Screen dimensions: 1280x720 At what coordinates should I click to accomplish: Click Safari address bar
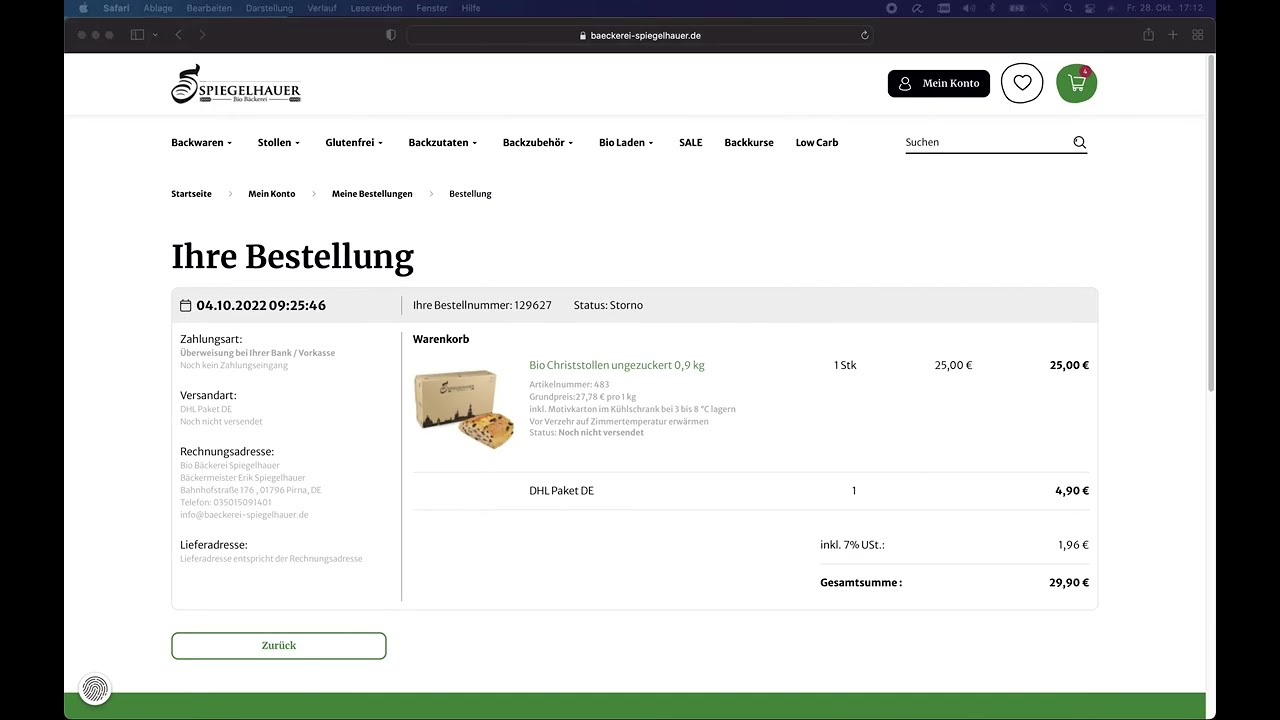[x=640, y=35]
